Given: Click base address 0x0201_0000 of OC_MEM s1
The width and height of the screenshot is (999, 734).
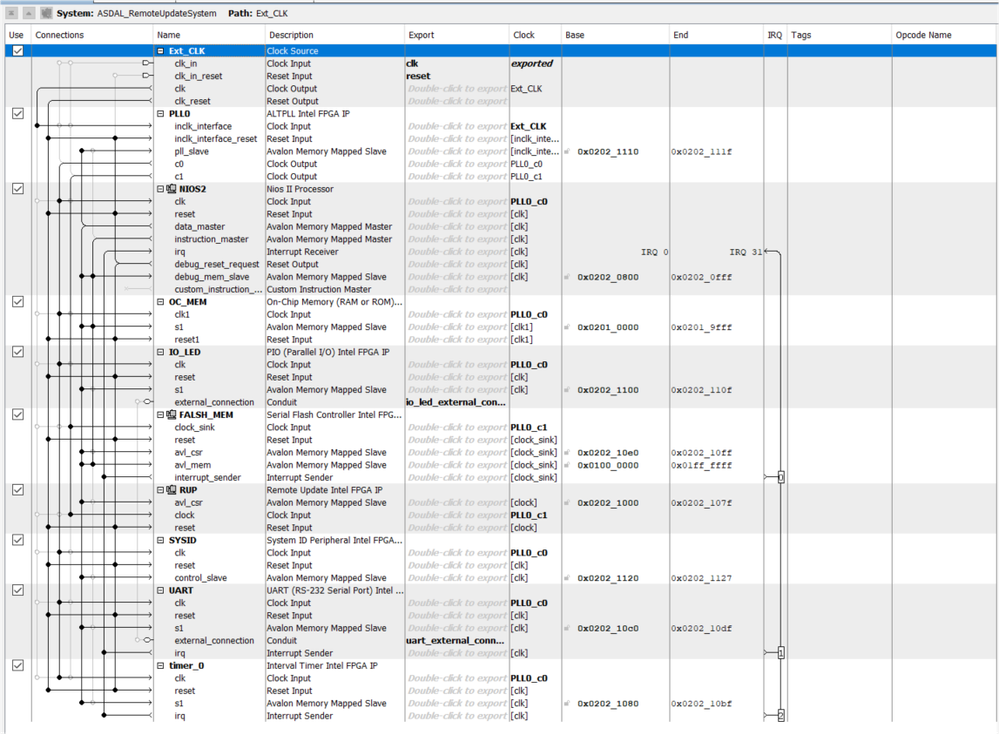Looking at the screenshot, I should (608, 327).
